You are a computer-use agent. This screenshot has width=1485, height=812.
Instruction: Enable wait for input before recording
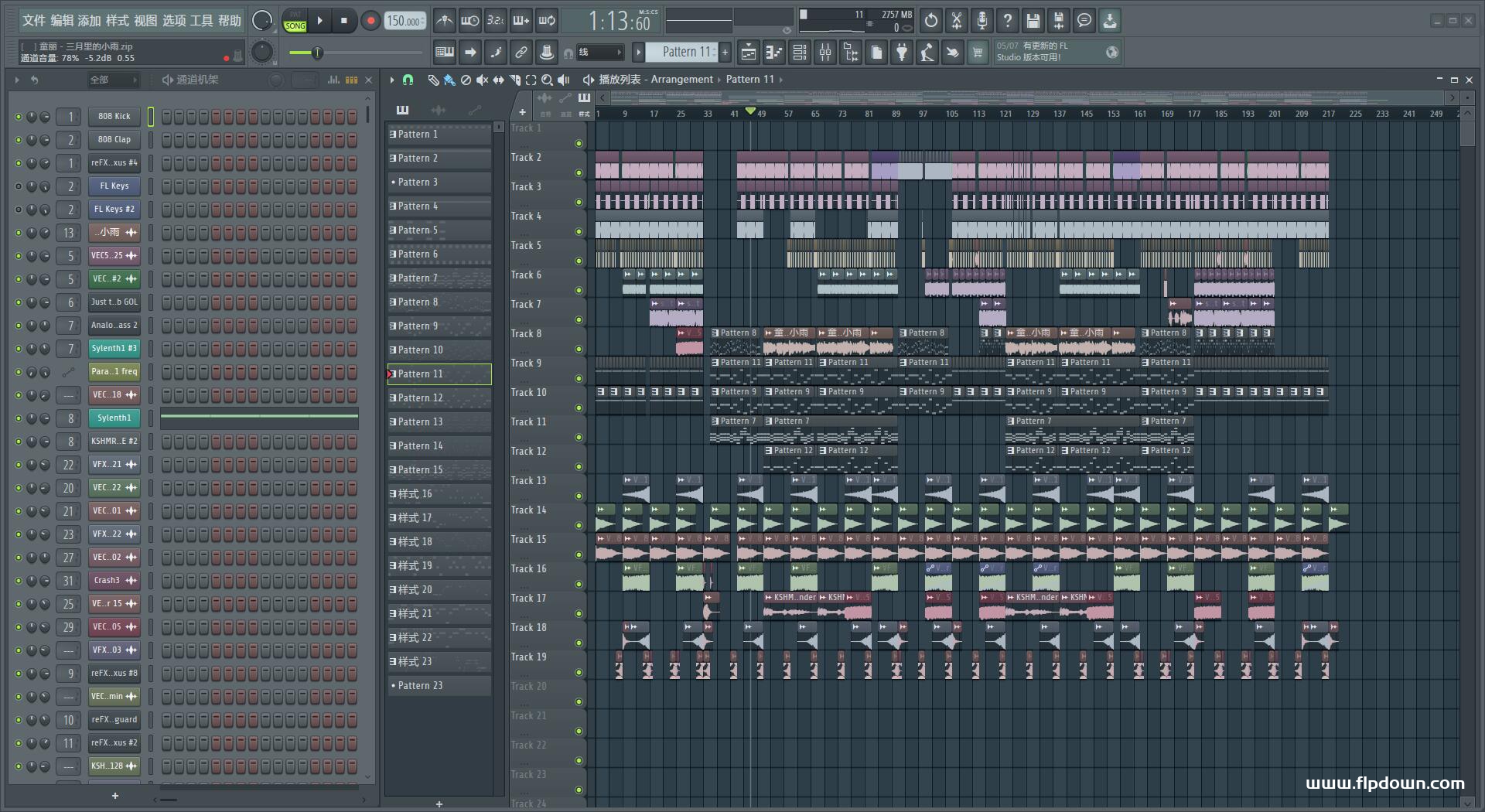(x=469, y=21)
